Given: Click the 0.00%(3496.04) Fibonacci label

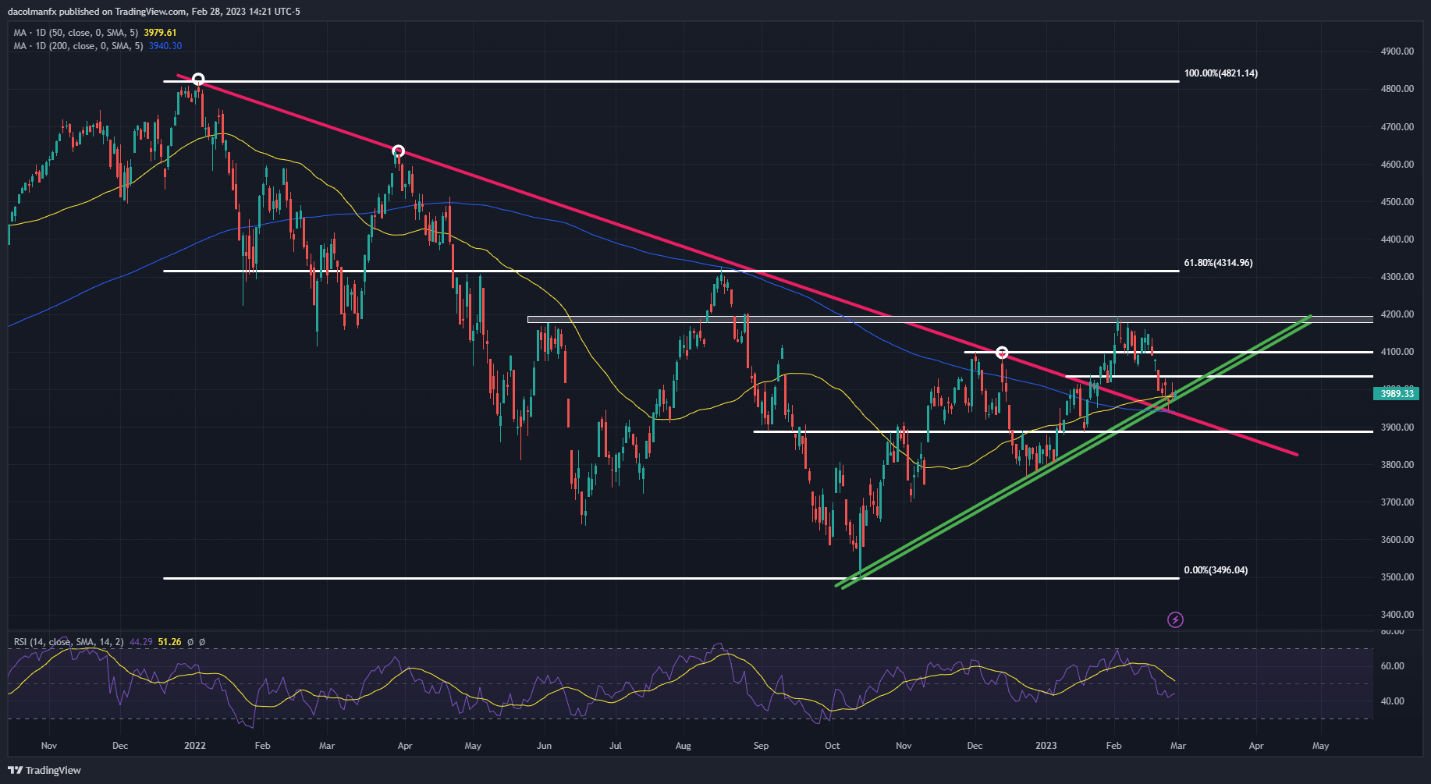Looking at the screenshot, I should coord(1215,570).
